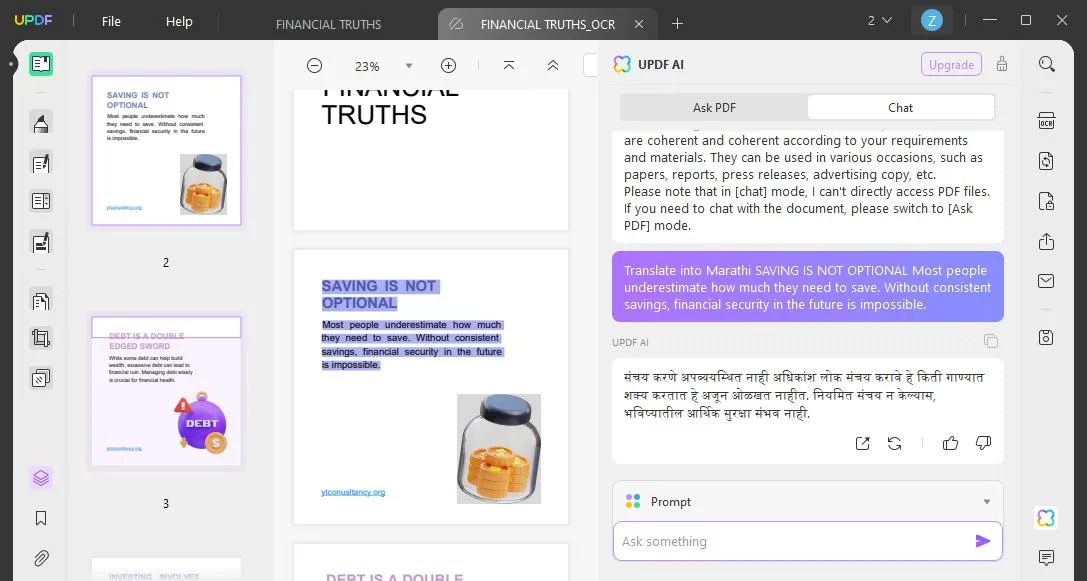Open the window count dropdown showing 2

(880, 21)
